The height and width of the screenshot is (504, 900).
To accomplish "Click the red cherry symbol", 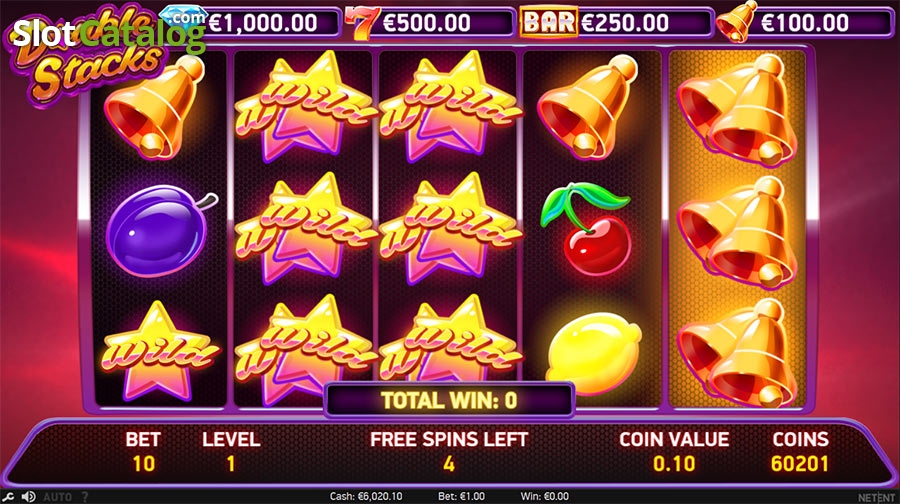I will (587, 228).
